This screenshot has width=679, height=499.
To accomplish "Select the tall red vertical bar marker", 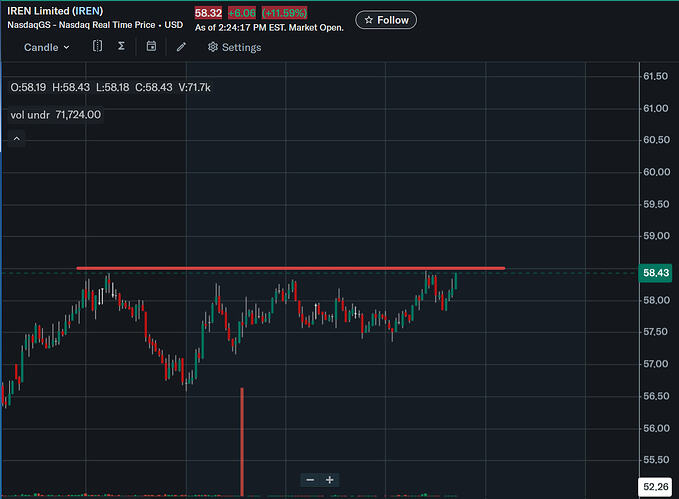I will 242,442.
